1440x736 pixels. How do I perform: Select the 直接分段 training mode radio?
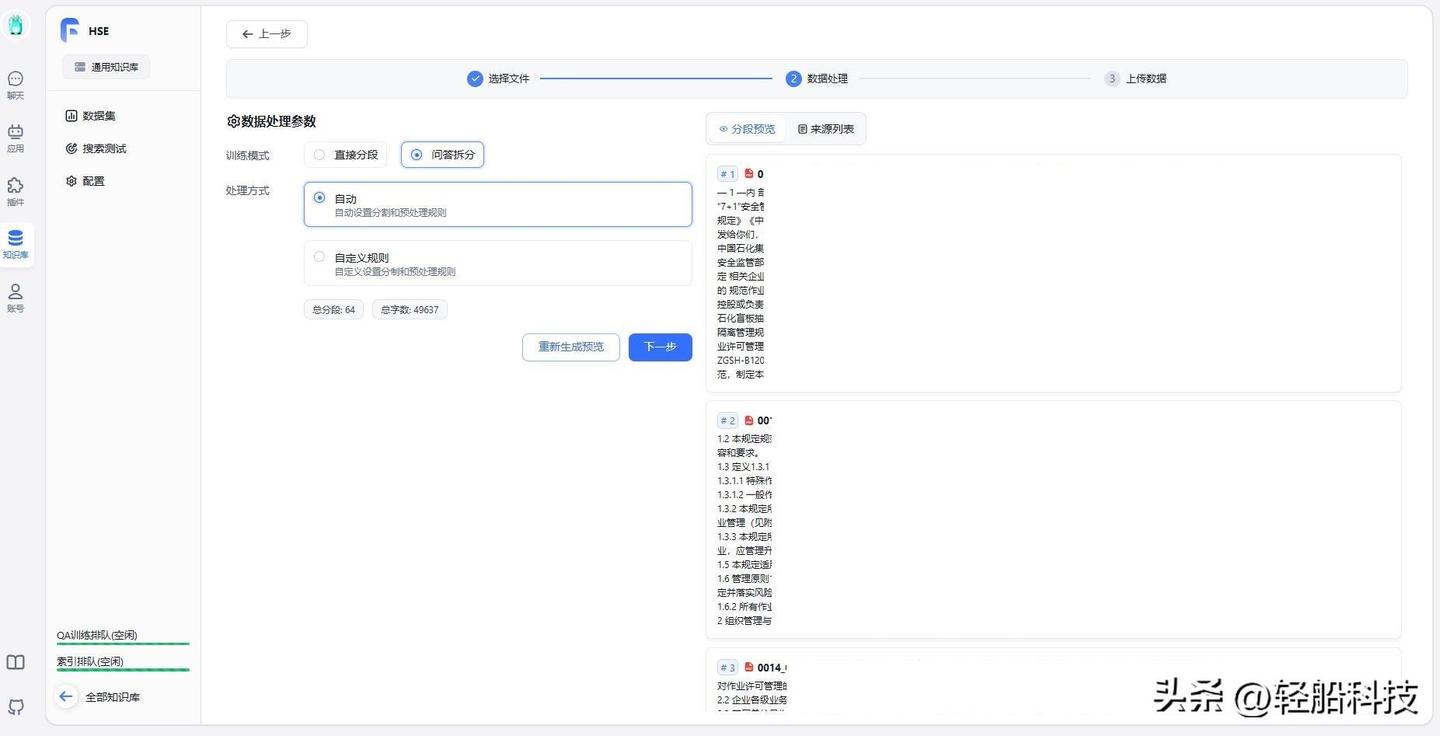[345, 155]
